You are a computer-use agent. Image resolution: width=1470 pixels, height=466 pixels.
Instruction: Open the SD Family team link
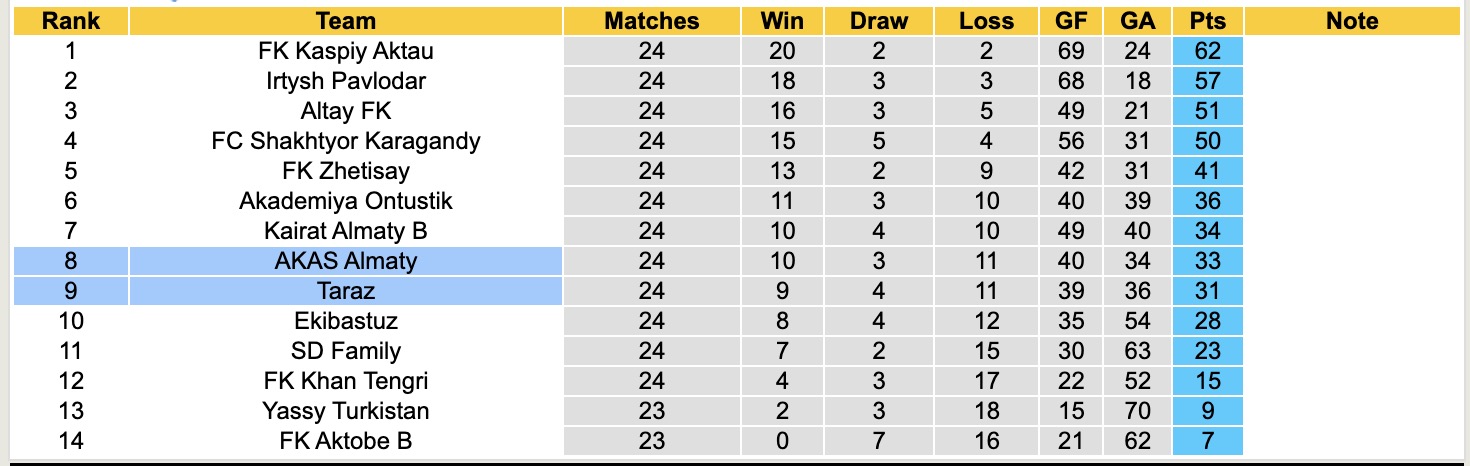click(345, 351)
